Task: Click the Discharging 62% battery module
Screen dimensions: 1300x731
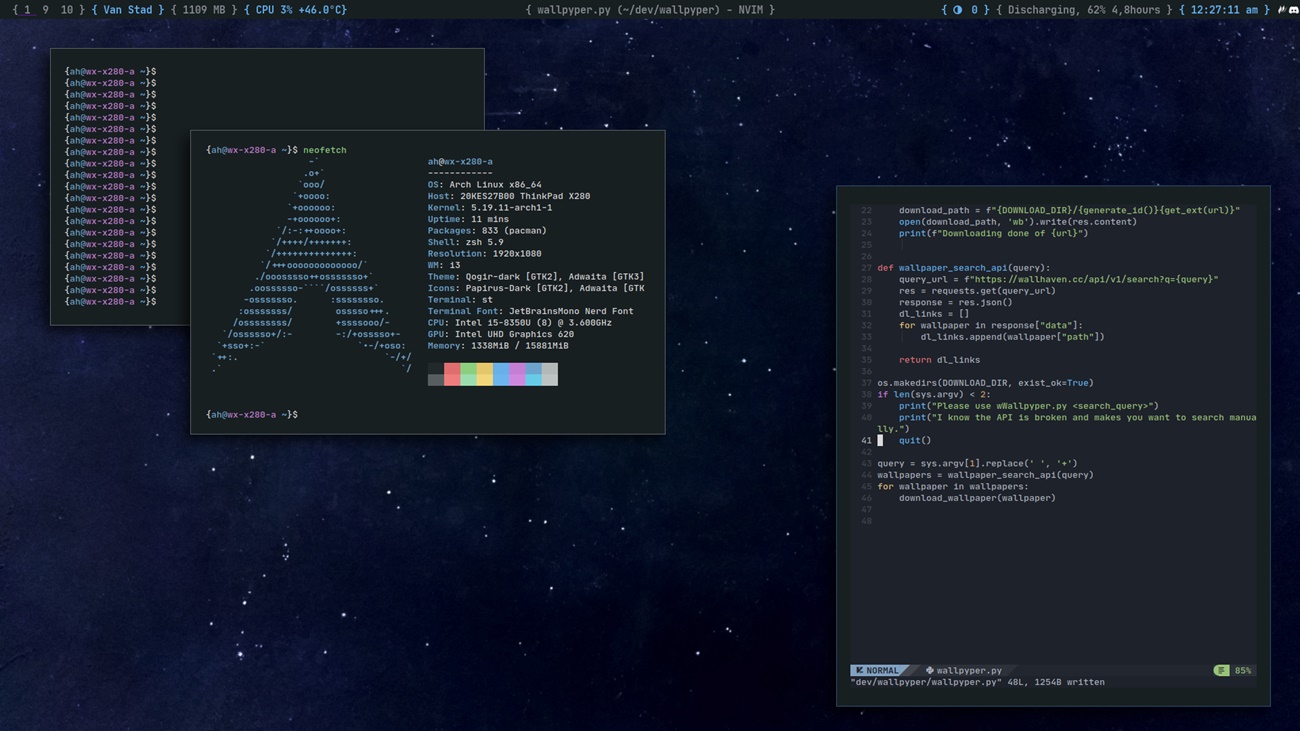Action: pyautogui.click(x=1085, y=10)
